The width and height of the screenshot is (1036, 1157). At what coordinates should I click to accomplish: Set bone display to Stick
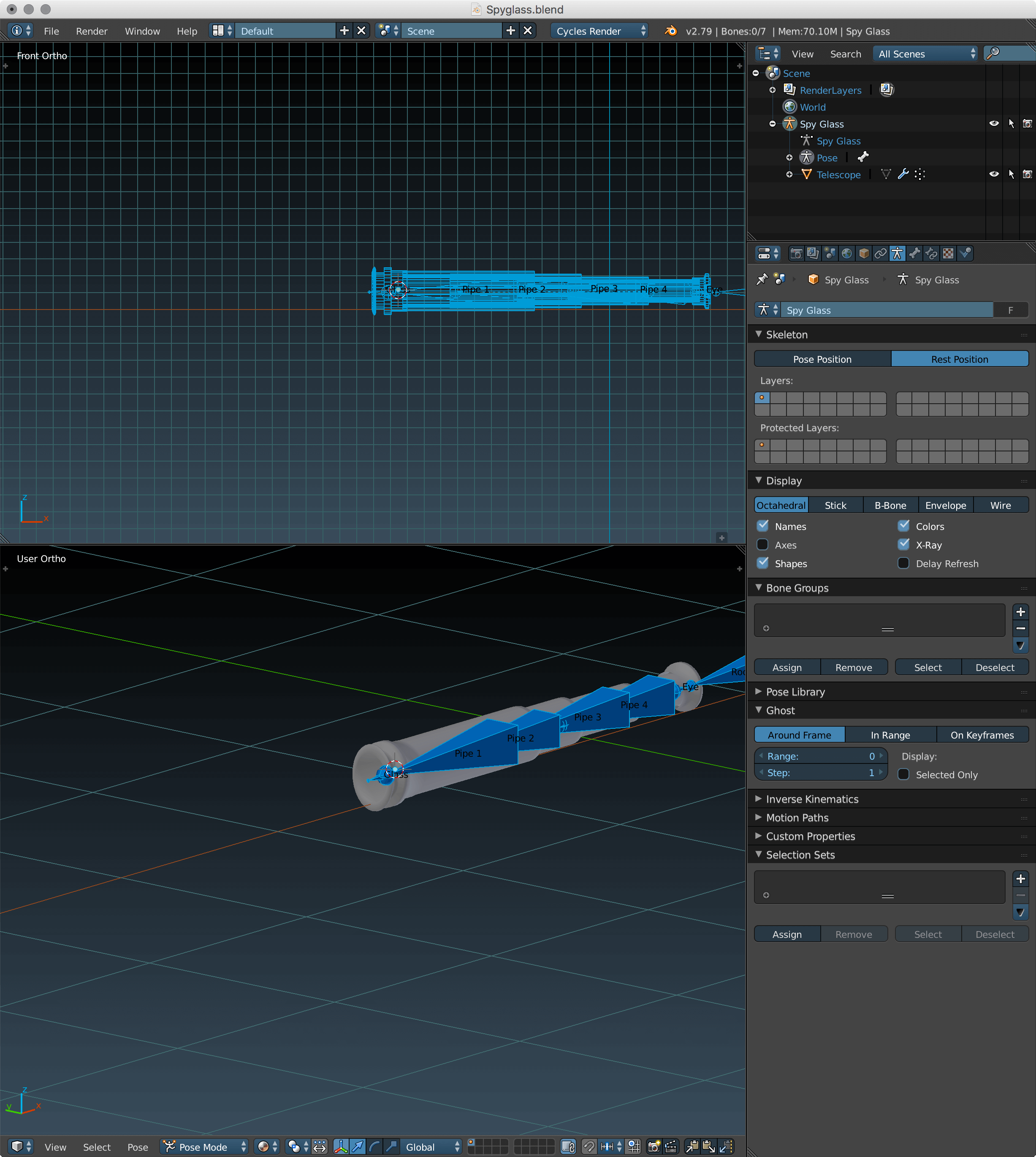[x=835, y=505]
